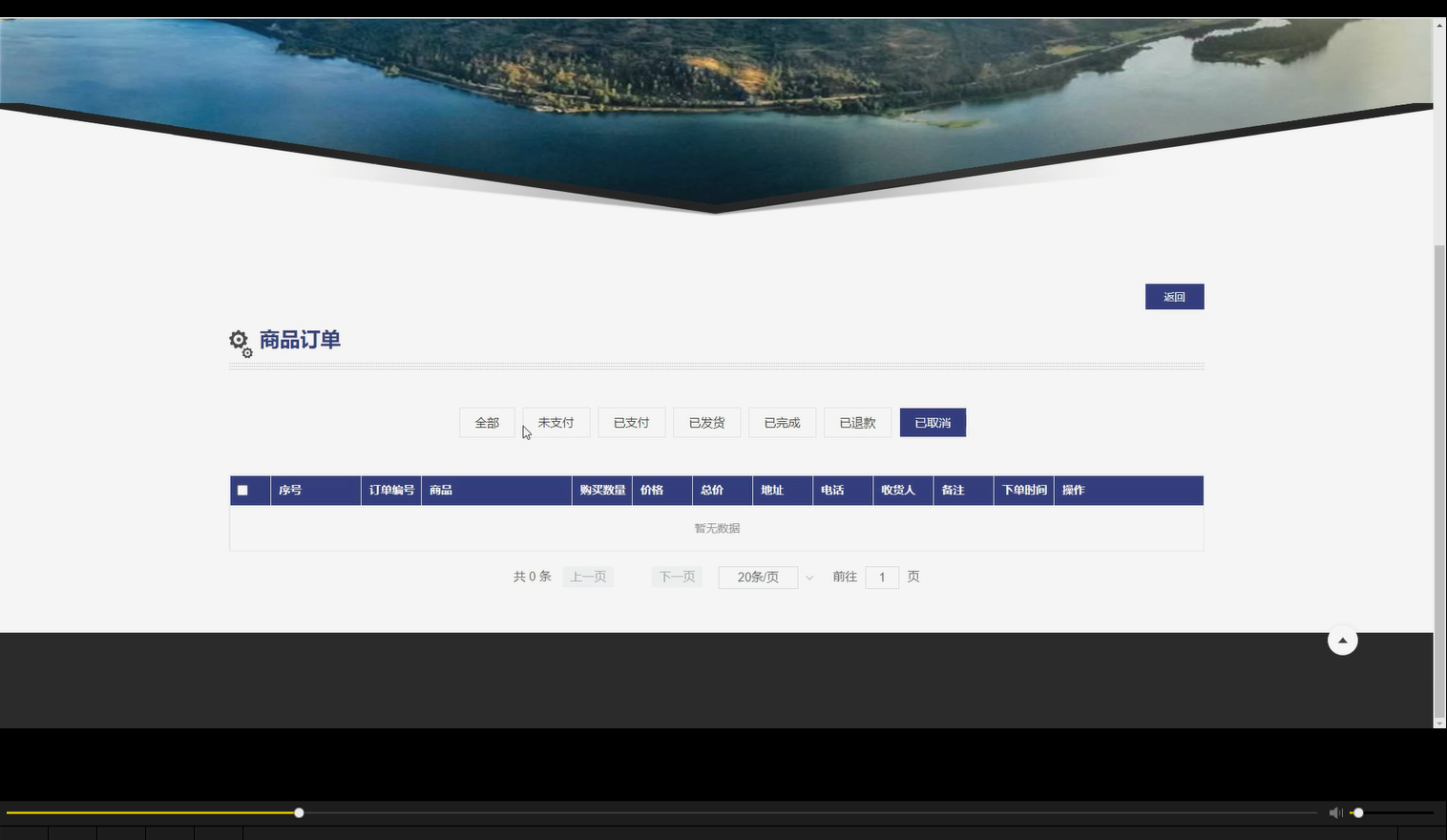Adjust the volume slider knob
This screenshot has height=840, width=1447.
pyautogui.click(x=1358, y=813)
